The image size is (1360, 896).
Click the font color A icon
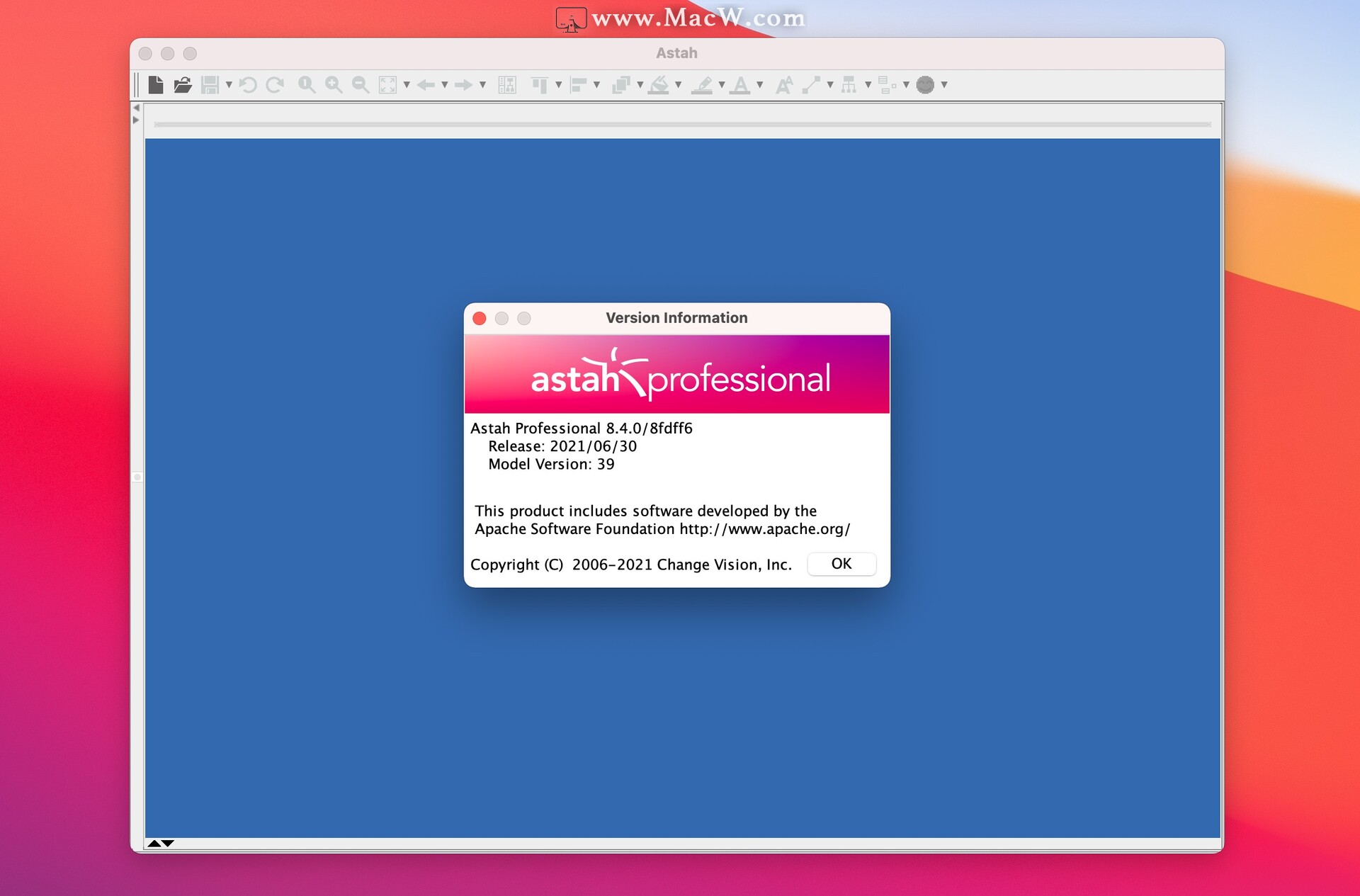pos(740,85)
